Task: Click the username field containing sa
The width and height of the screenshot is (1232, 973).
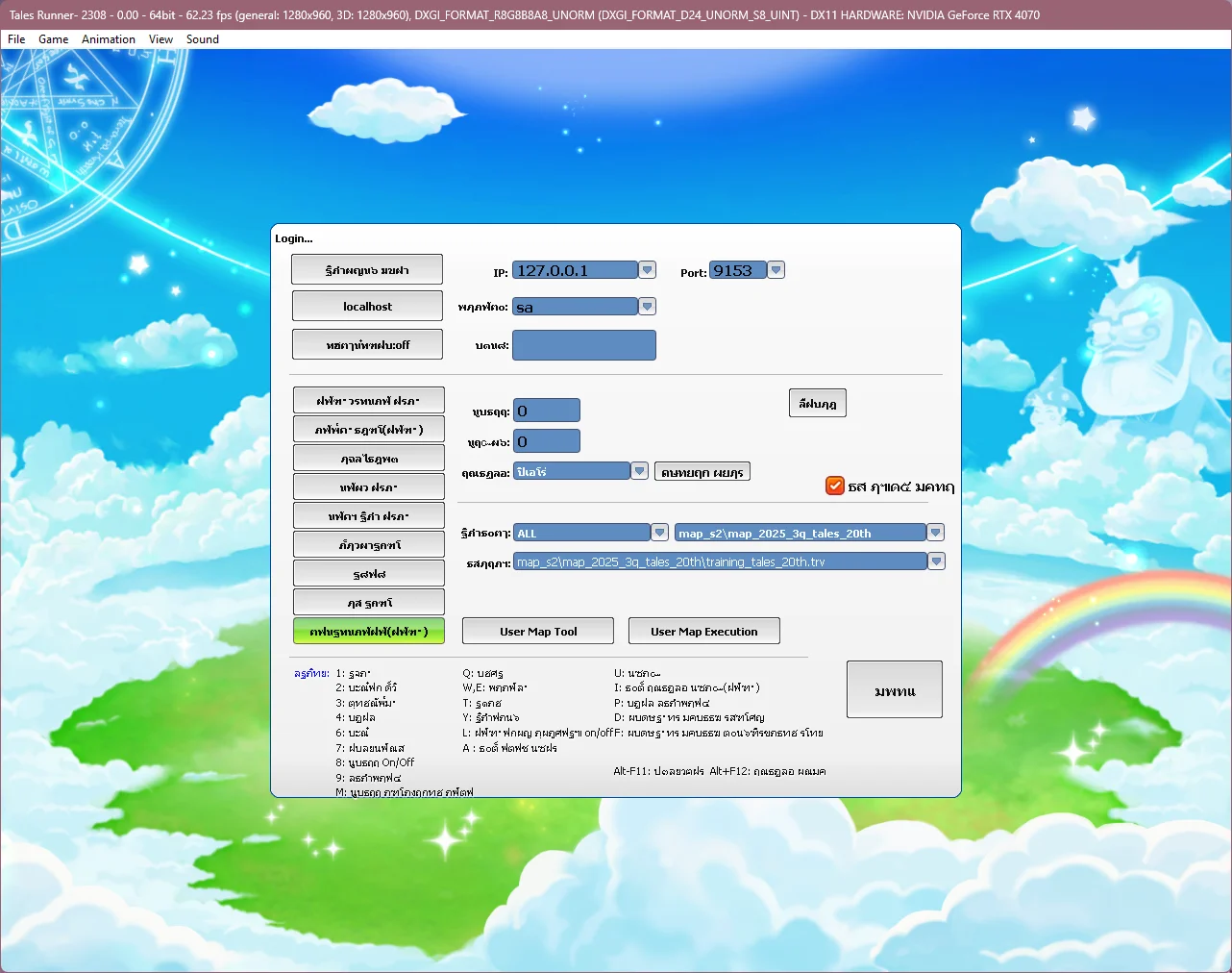Action: coord(575,307)
